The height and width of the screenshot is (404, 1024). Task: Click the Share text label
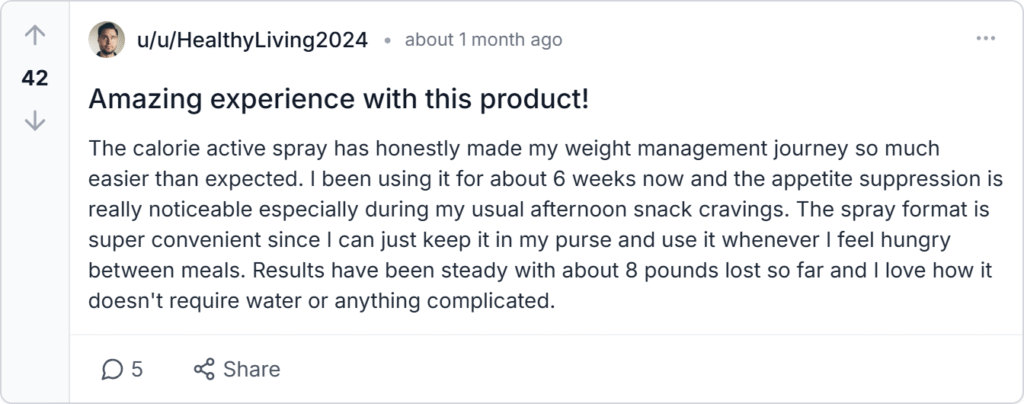pos(252,370)
